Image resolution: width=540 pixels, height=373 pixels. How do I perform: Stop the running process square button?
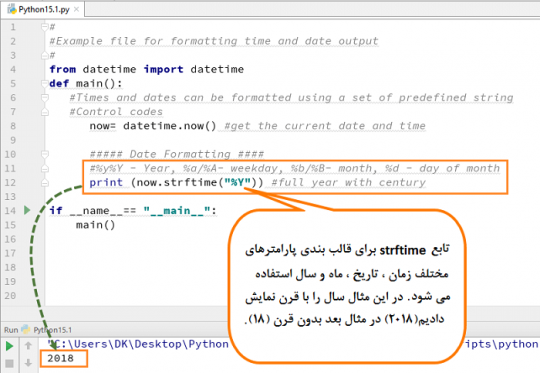(10, 363)
